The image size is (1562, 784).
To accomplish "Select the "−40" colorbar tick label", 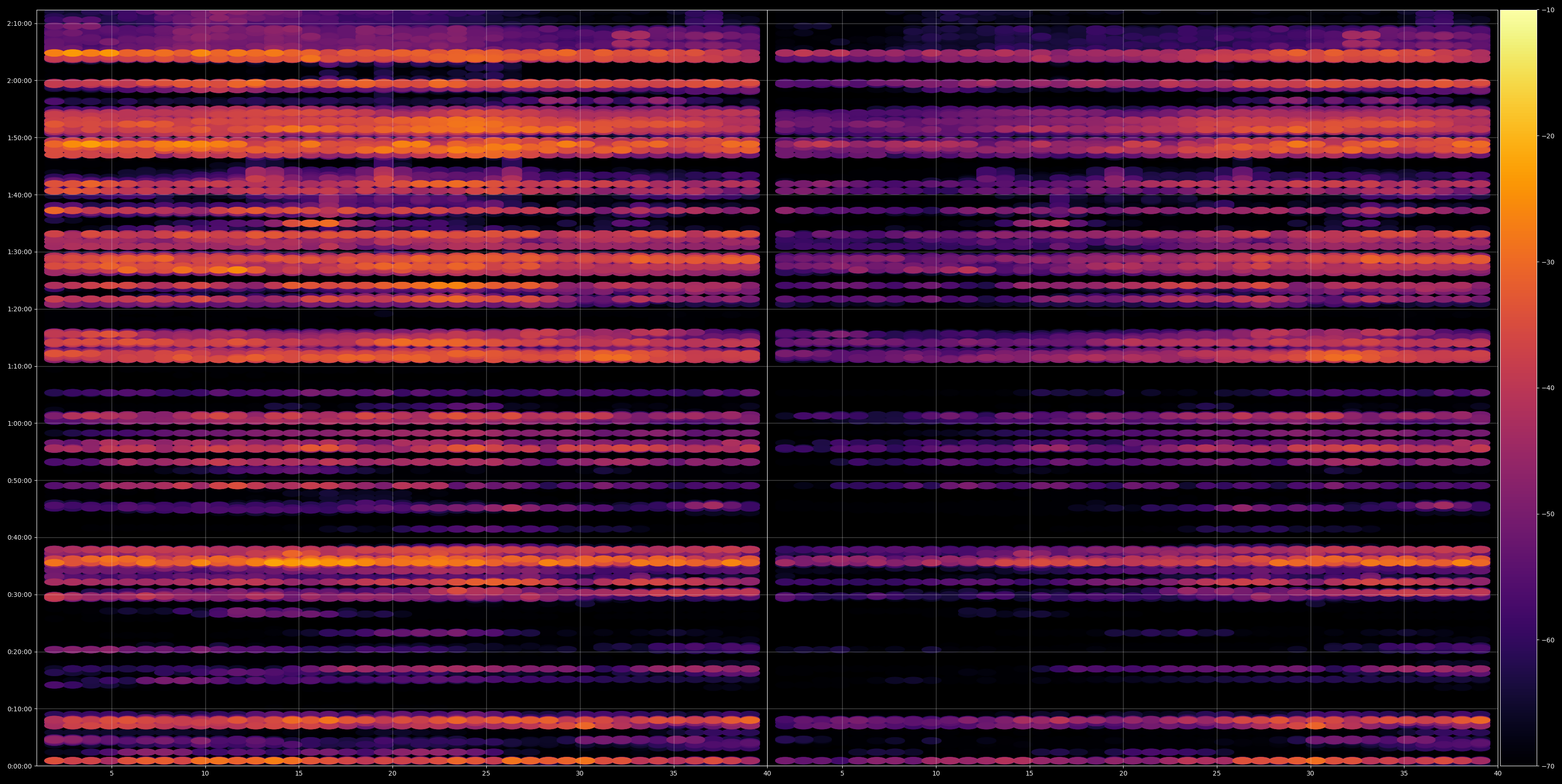I will pos(1548,388).
